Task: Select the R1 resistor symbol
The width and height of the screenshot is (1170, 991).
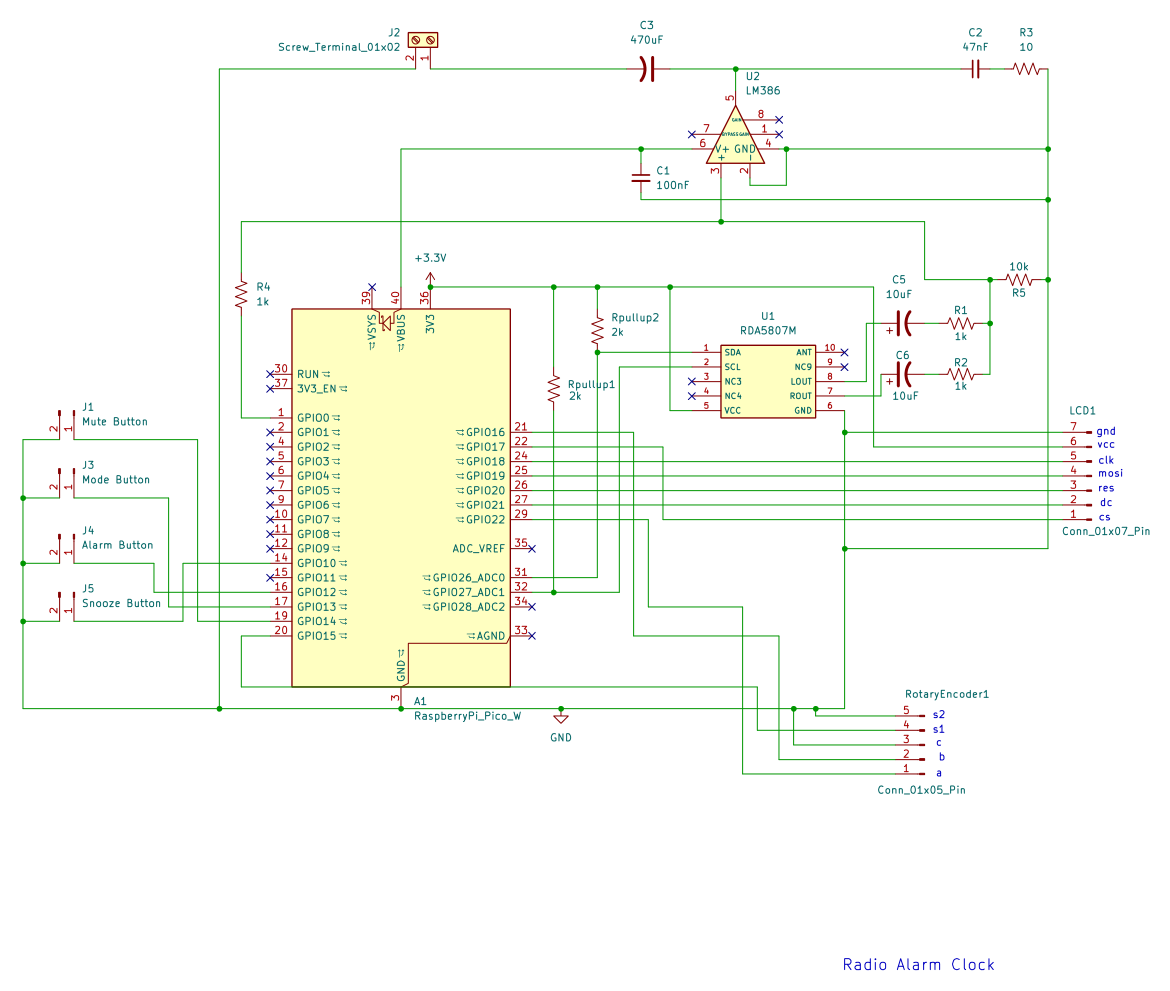Action: [961, 324]
